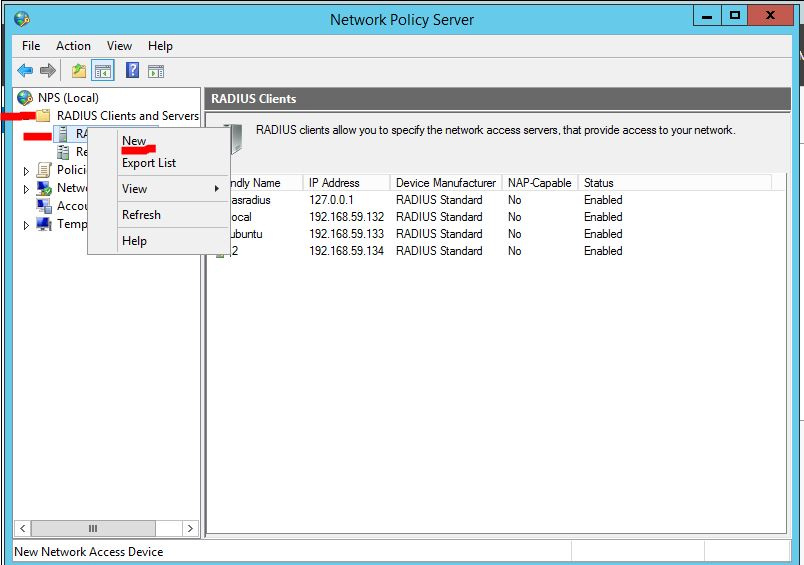Sort by the Status column header
Viewport: 804px width, 565px height.
pyautogui.click(x=675, y=183)
